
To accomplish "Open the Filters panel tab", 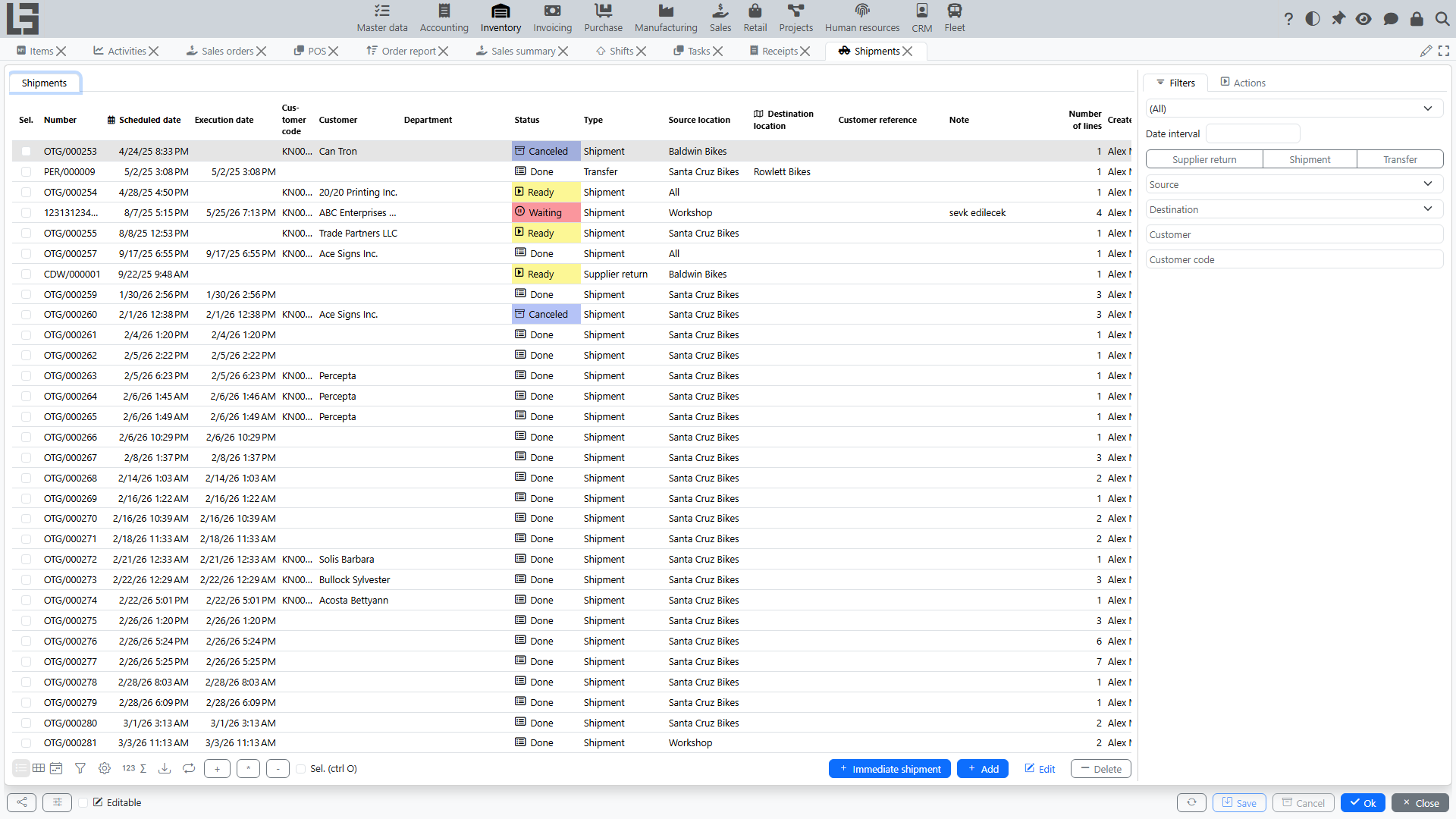I will point(1176,83).
